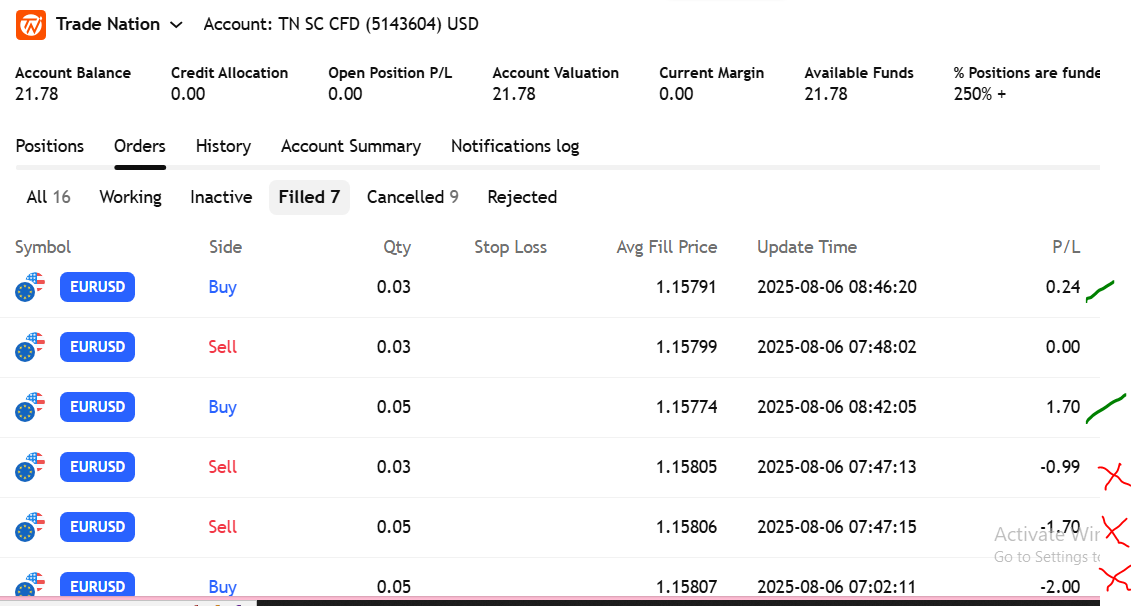Click the EUR/USD flag icon in the 1.15799 row

pos(31,348)
